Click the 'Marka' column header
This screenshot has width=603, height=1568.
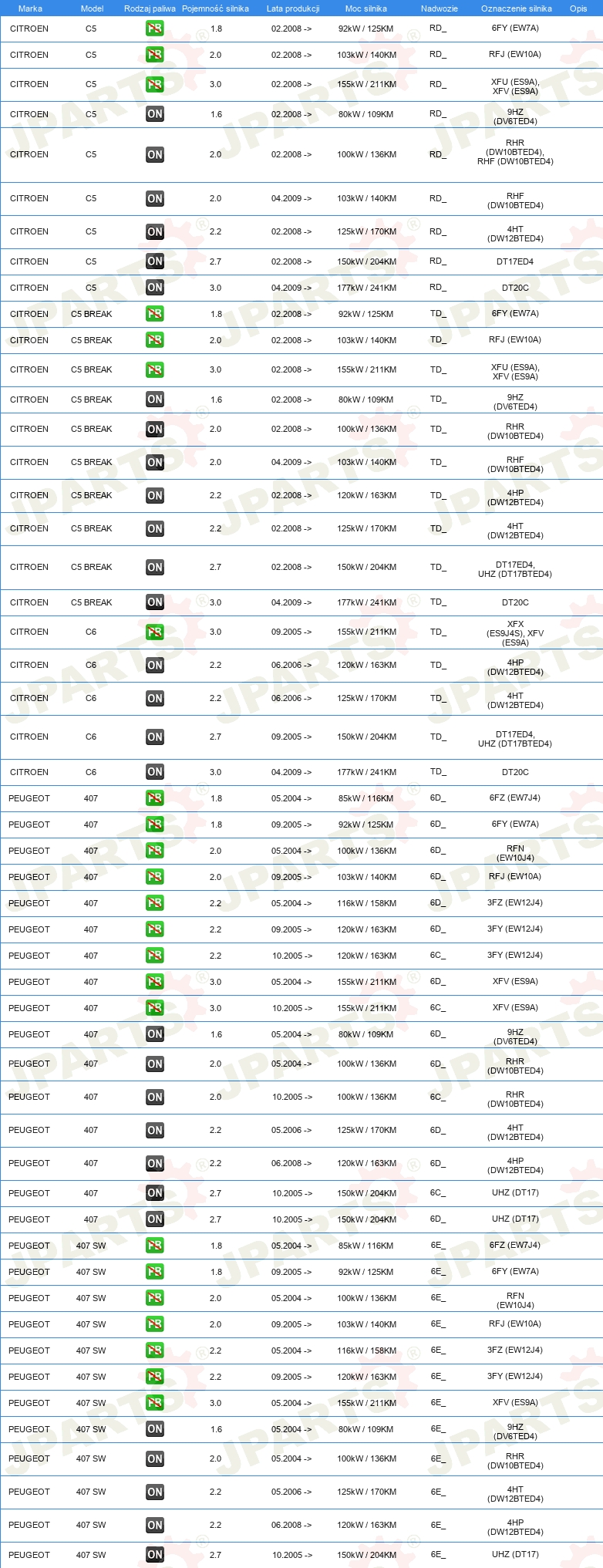(30, 8)
